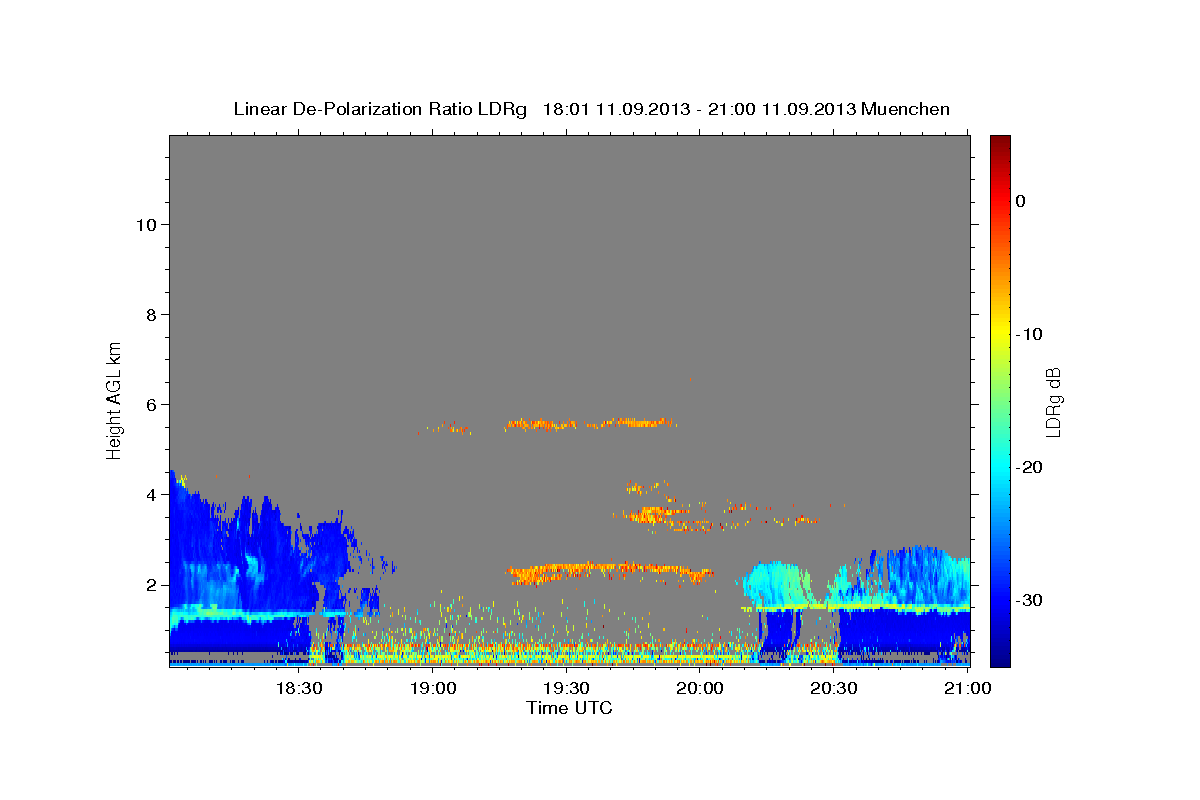Viewport: 1200px width, 800px height.
Task: Click the colorbar value '-10'
Action: 1030,334
